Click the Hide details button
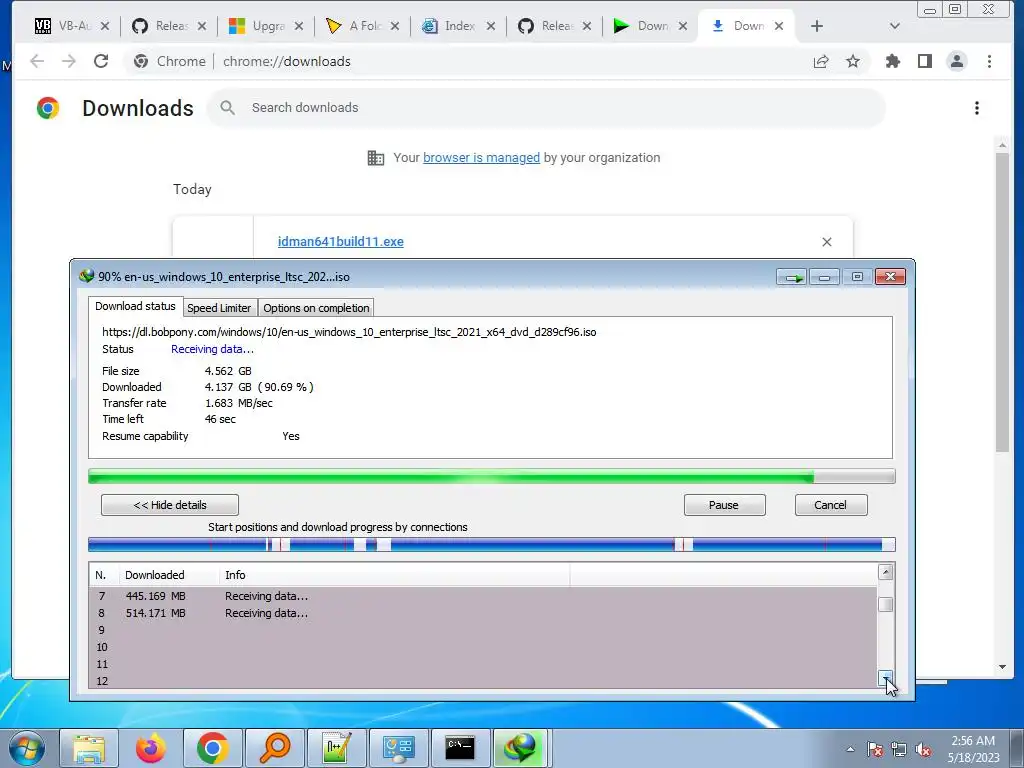The width and height of the screenshot is (1024, 768). click(170, 505)
